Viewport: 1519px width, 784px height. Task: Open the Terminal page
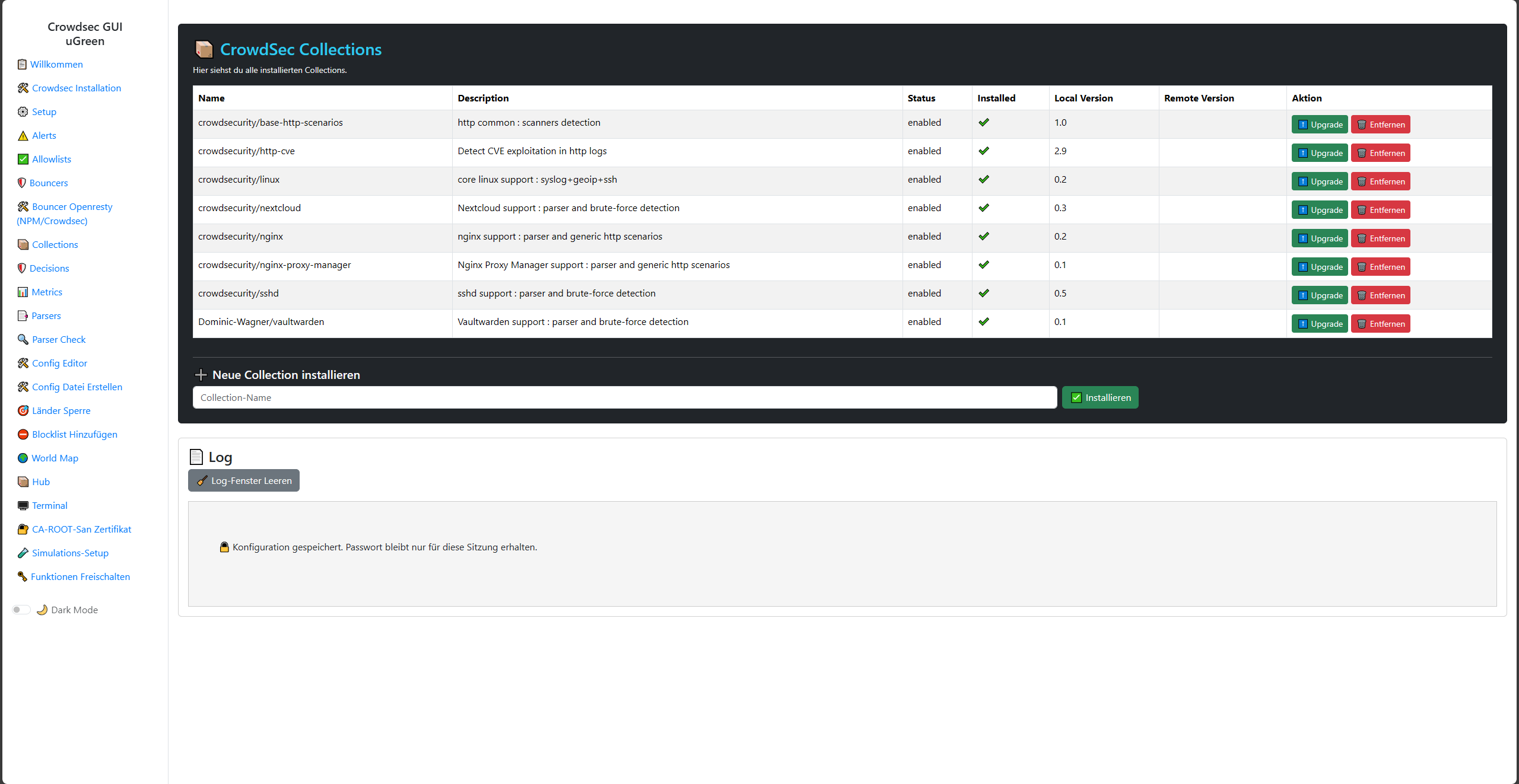click(x=50, y=505)
